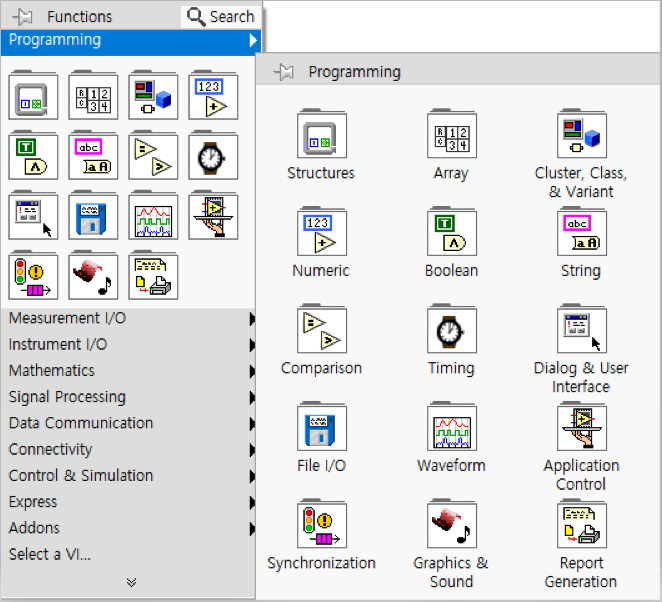Click the Programming subpalette title text

(x=355, y=72)
